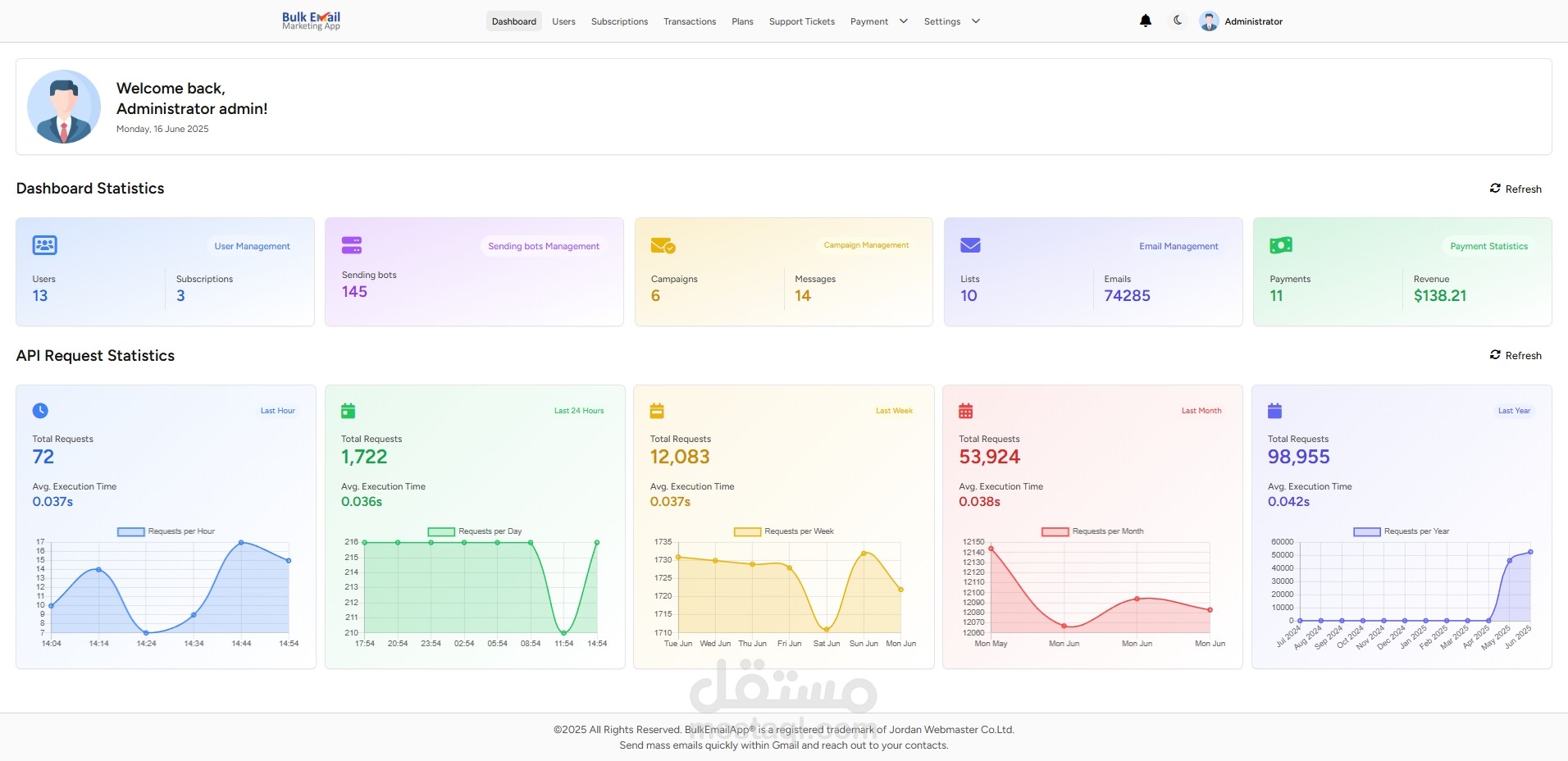The image size is (1568, 761).
Task: Toggle dark mode with moon icon
Action: point(1178,21)
